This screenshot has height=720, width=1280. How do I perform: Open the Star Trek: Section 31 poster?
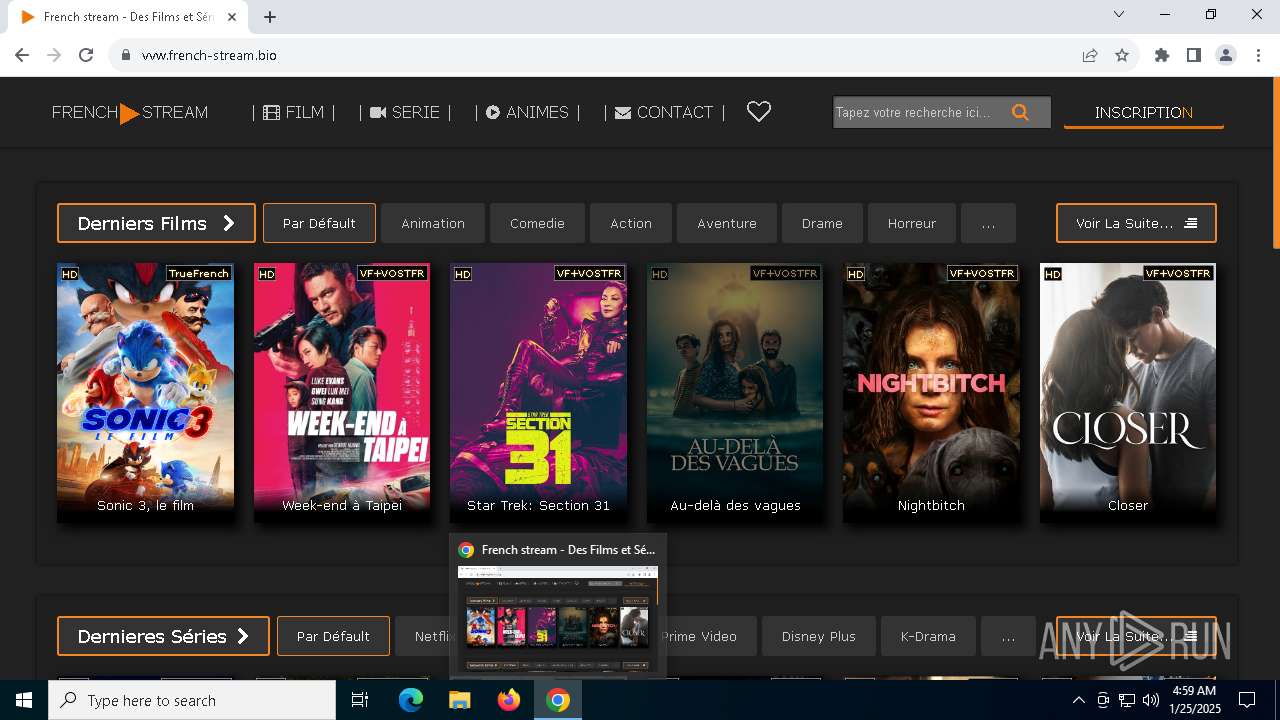point(538,392)
